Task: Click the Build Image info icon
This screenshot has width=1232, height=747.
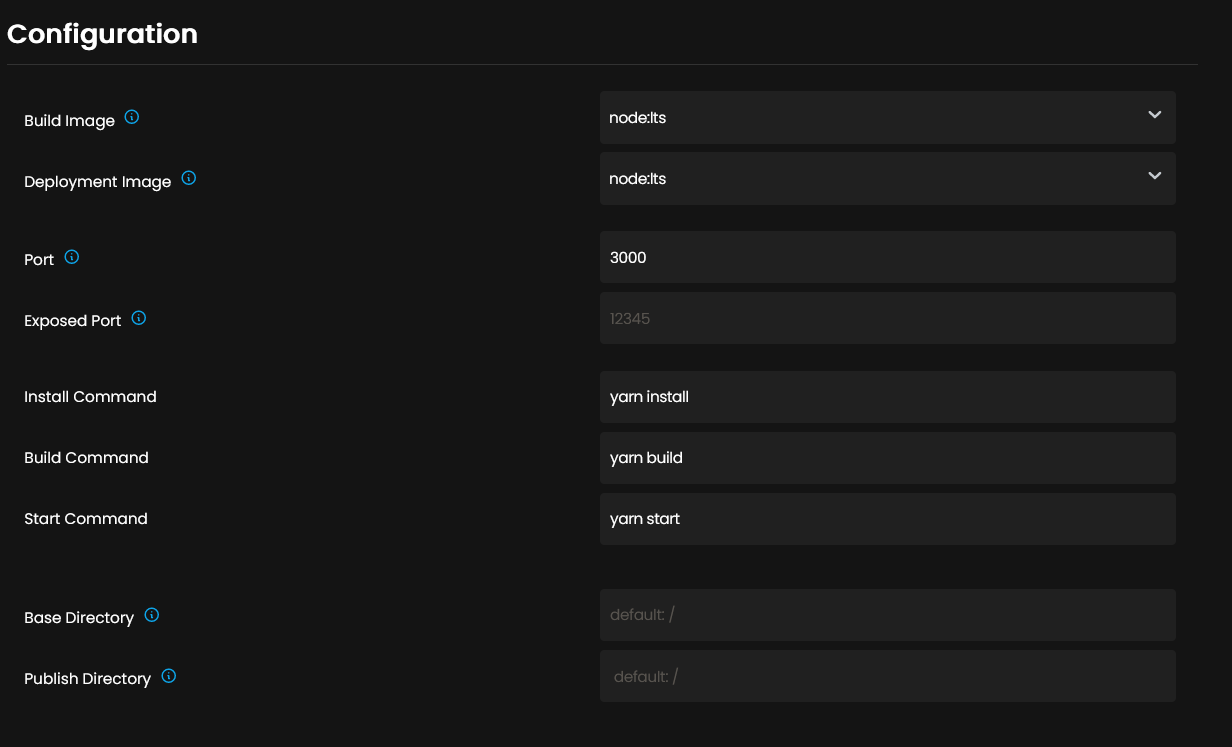Action: (131, 116)
